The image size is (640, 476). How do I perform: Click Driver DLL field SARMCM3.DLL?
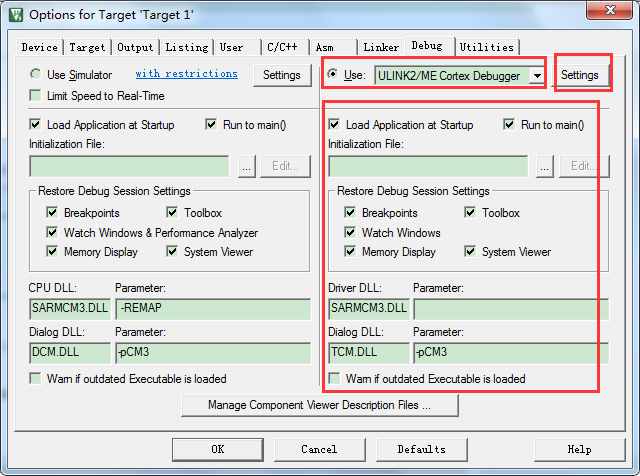point(369,308)
